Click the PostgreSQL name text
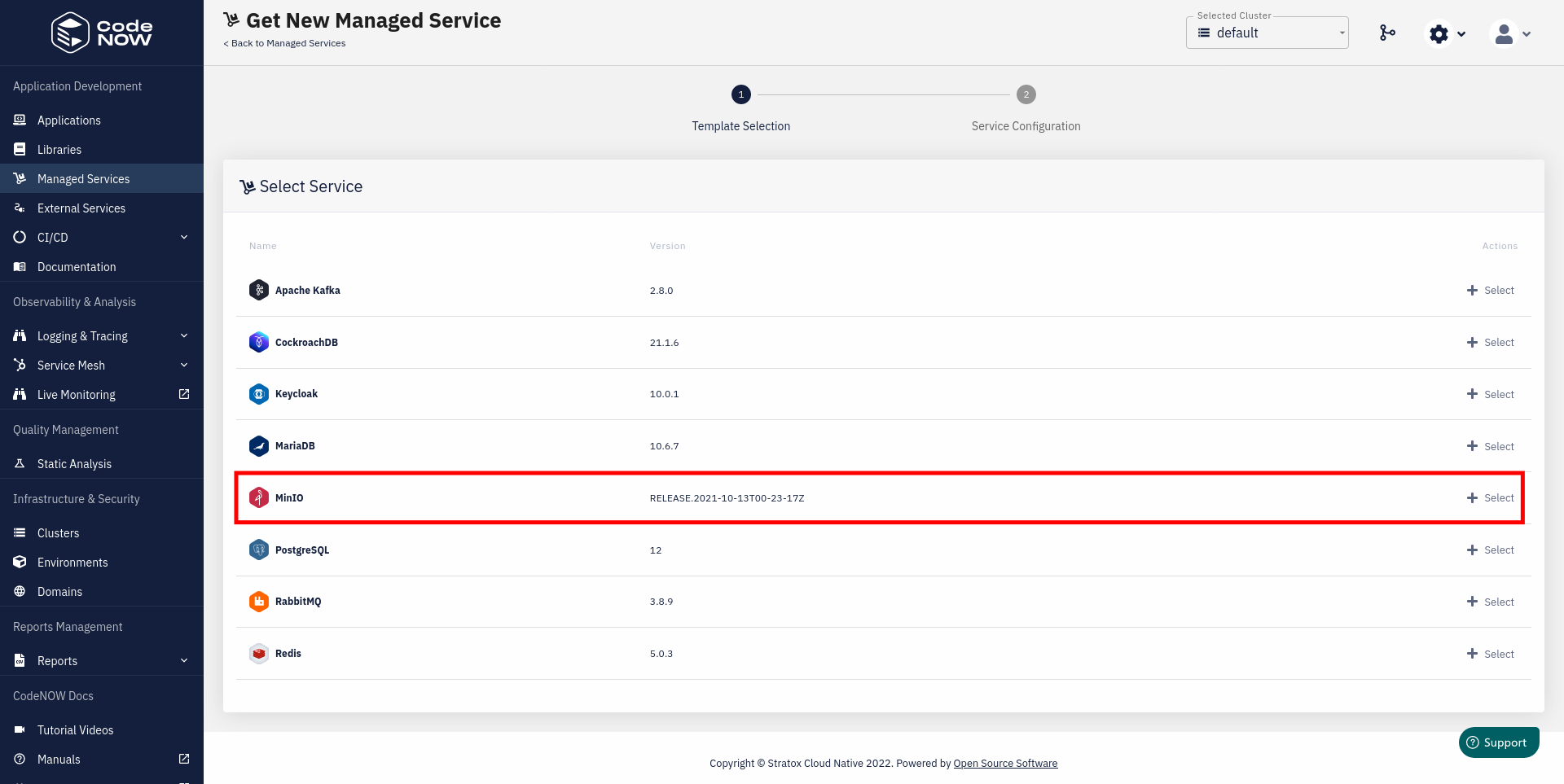Screen dimensions: 1564x784 (x=302, y=550)
